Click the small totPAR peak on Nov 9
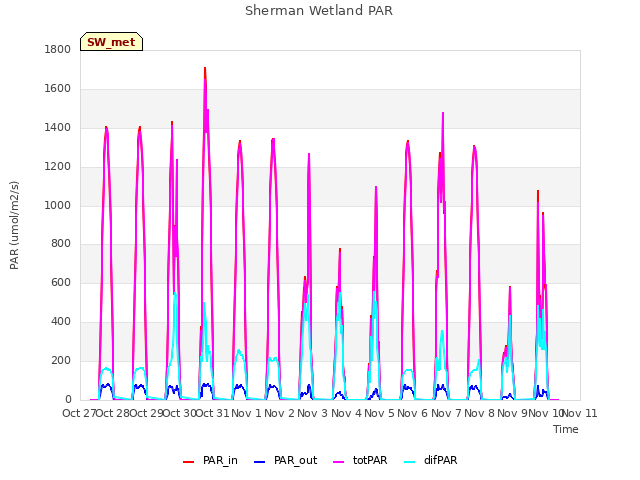 coord(510,287)
